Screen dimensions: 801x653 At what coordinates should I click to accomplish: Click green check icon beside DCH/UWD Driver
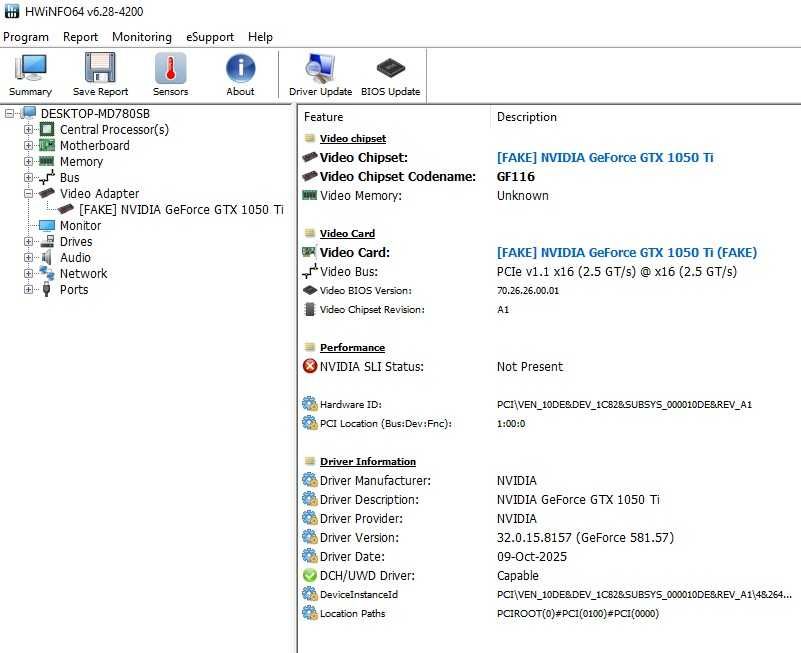(x=310, y=575)
